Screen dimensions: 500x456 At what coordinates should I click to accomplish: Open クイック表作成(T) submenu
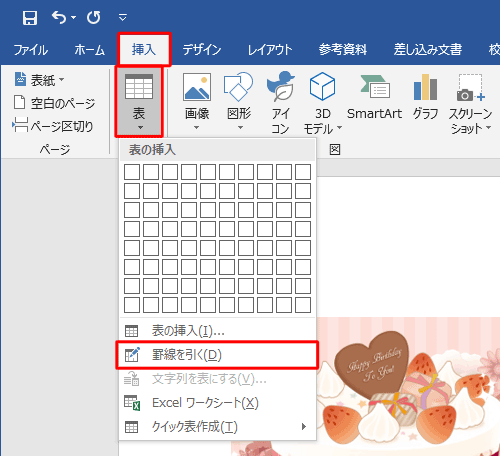(x=217, y=427)
